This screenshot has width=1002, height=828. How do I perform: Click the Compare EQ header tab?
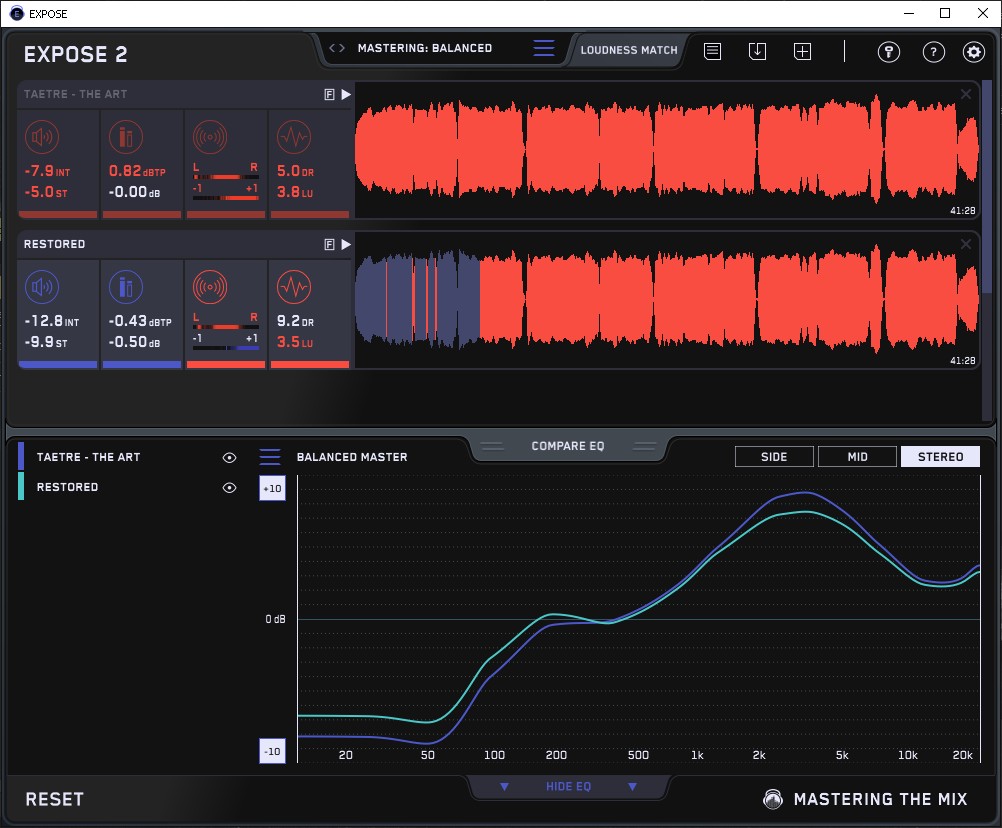pyautogui.click(x=567, y=446)
